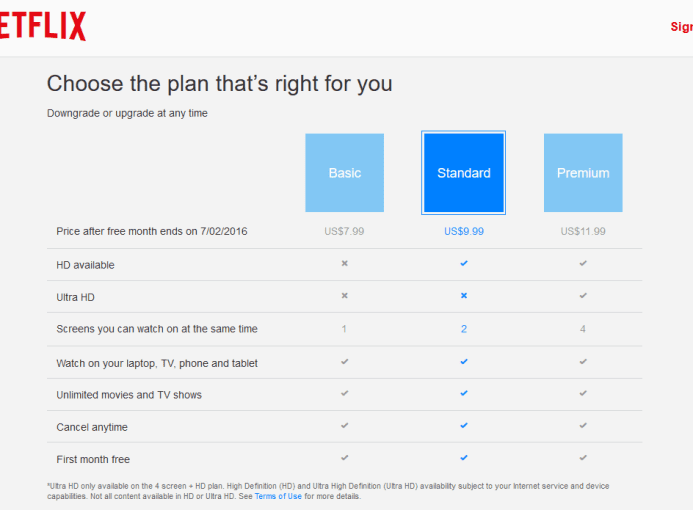Click the Basic Ultra HD cross icon
The image size is (693, 510).
point(345,296)
